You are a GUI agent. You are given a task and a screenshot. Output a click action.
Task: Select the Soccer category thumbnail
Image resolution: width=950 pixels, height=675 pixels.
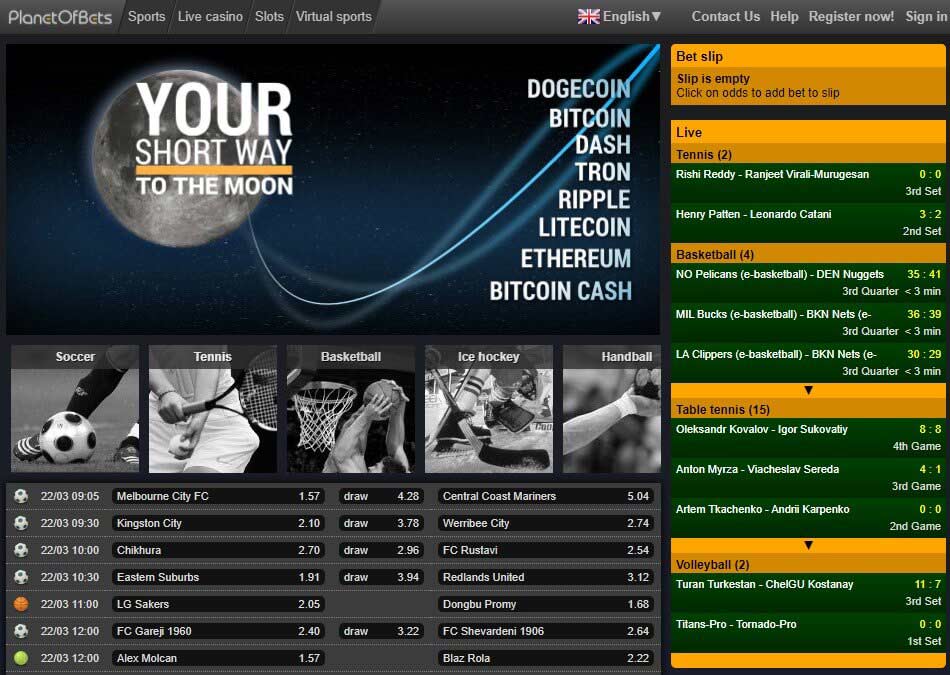[75, 409]
